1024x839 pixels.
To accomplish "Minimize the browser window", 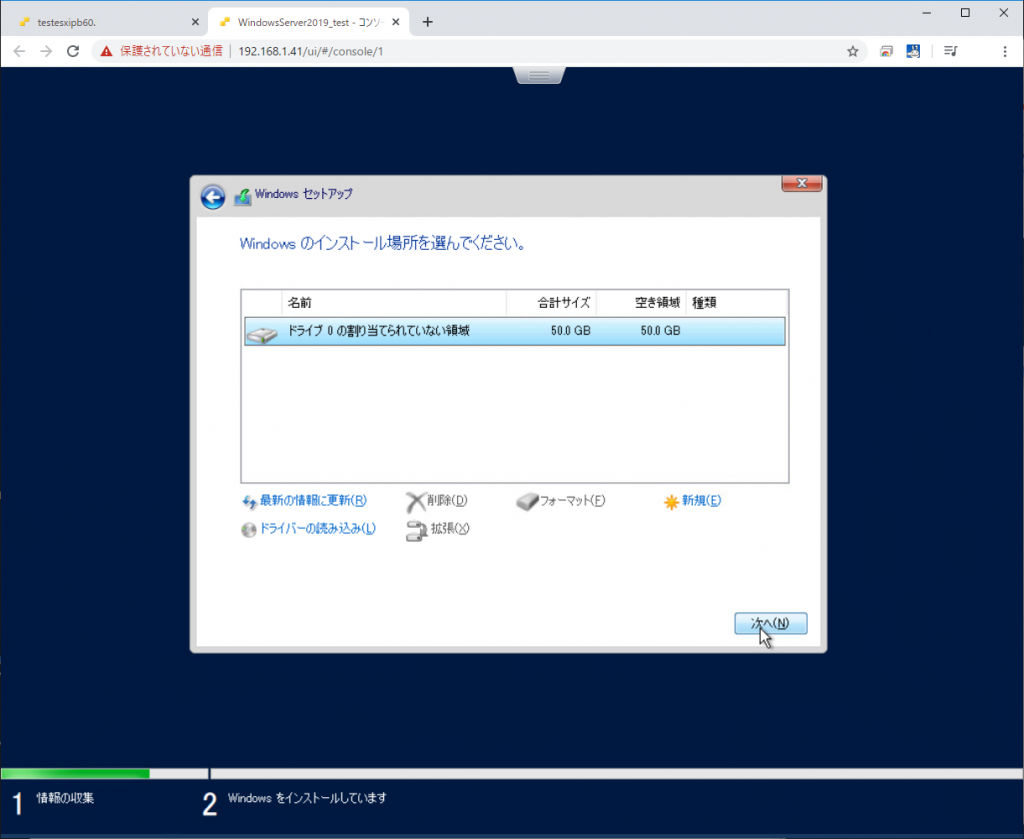I will pos(927,12).
